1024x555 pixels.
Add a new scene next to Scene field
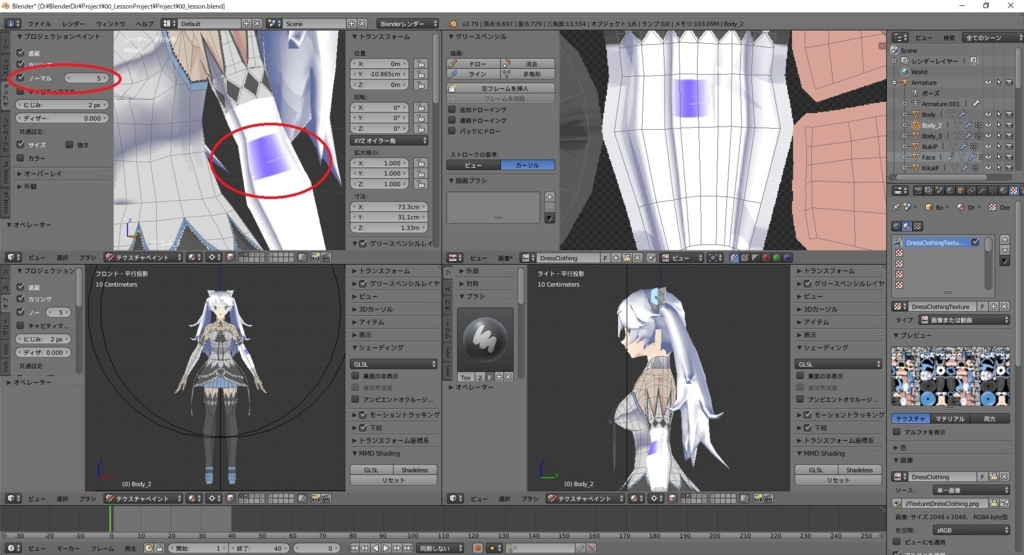click(x=352, y=24)
